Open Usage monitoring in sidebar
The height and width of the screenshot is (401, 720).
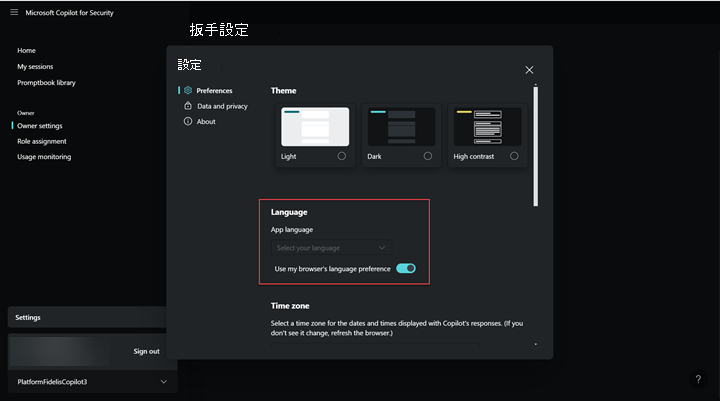[x=44, y=157]
